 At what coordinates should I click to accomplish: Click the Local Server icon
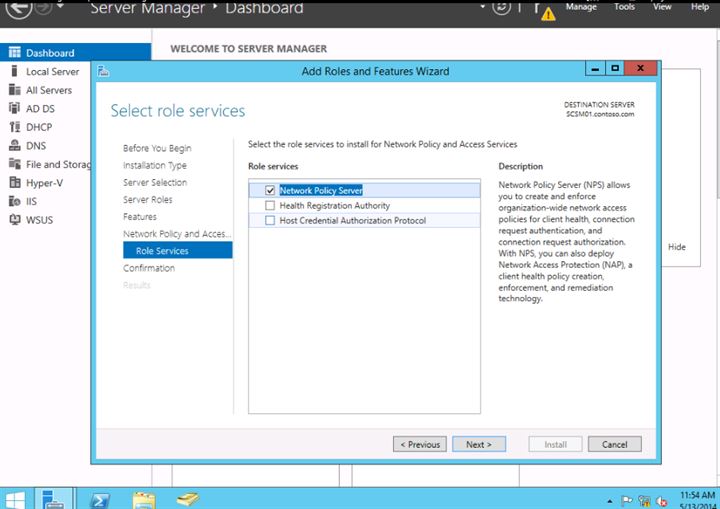(14, 71)
